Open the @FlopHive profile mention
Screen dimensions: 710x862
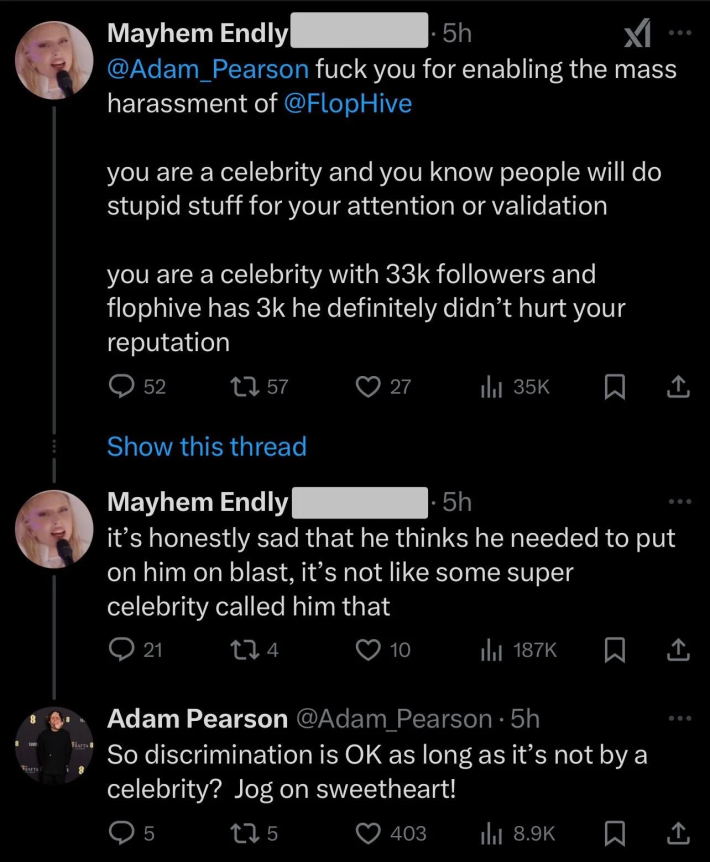pyautogui.click(x=349, y=104)
